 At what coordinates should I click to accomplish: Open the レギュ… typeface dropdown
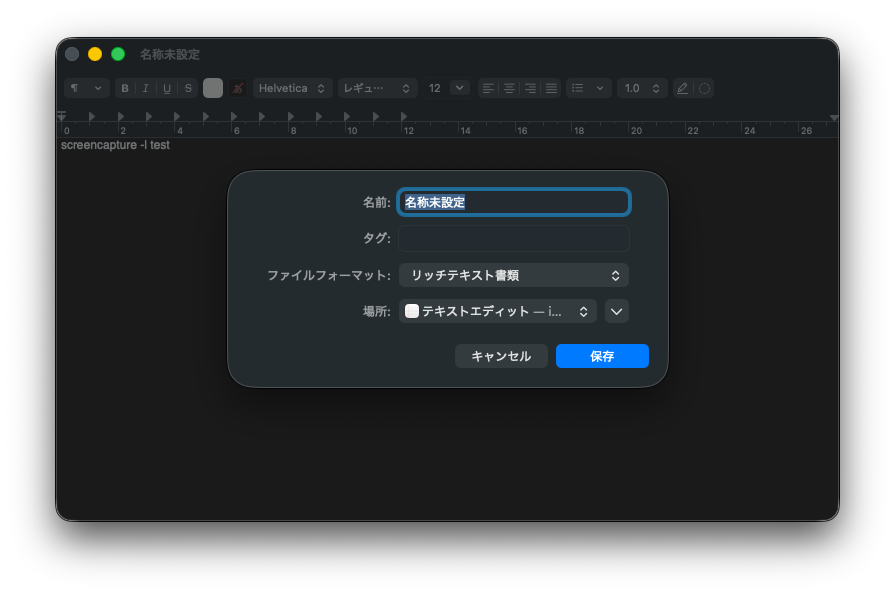[377, 88]
